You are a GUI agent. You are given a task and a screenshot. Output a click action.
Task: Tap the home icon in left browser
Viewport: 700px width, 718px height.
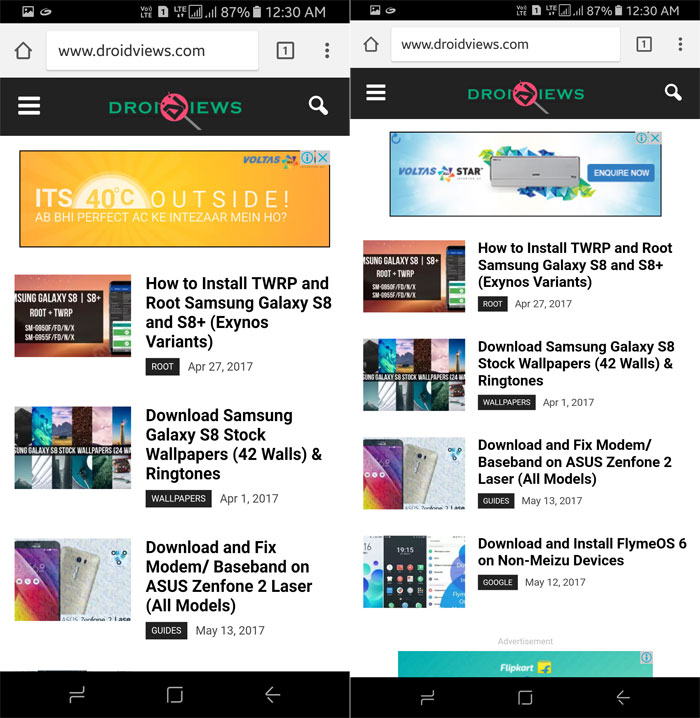pyautogui.click(x=23, y=50)
